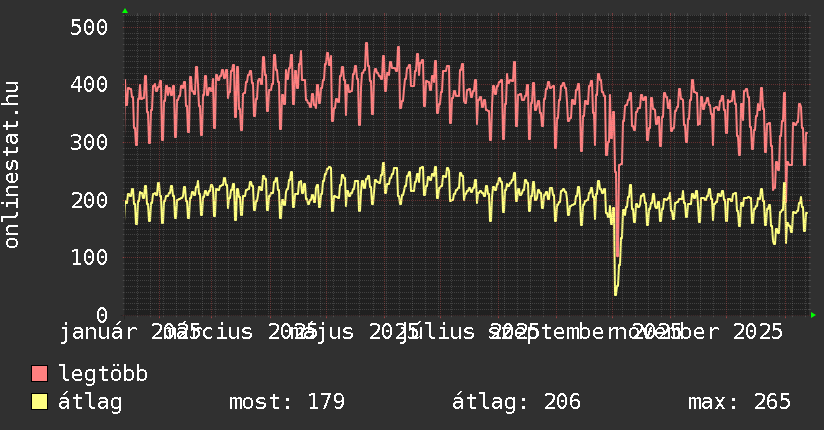Click the "max: 265" statistic
Screen dimensions: 824x430
click(739, 402)
